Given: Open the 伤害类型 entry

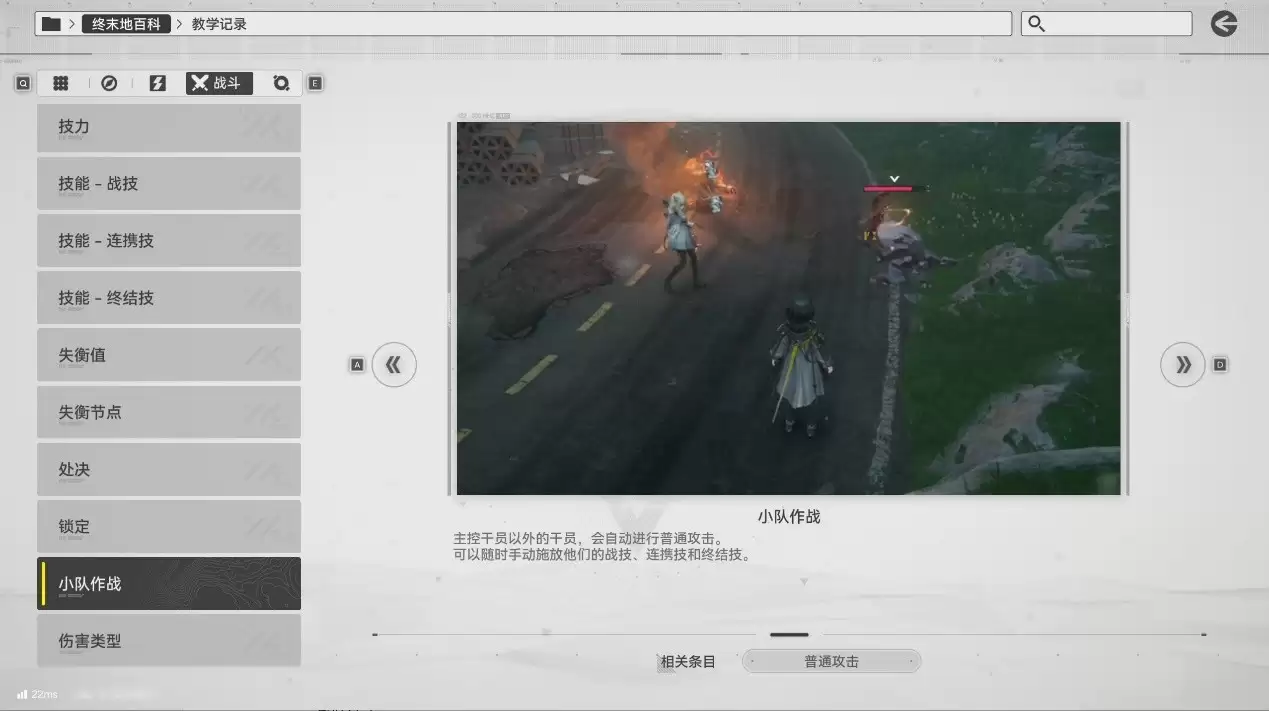Looking at the screenshot, I should 168,641.
